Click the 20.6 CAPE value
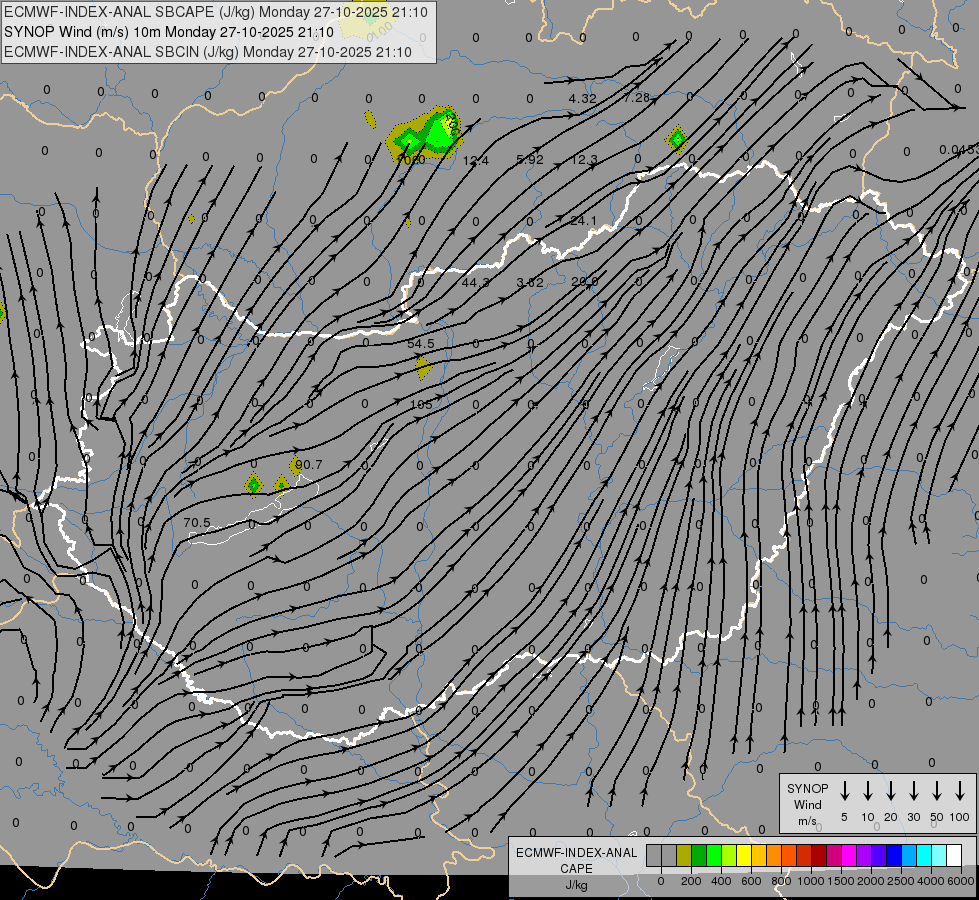This screenshot has height=900, width=979. point(584,282)
